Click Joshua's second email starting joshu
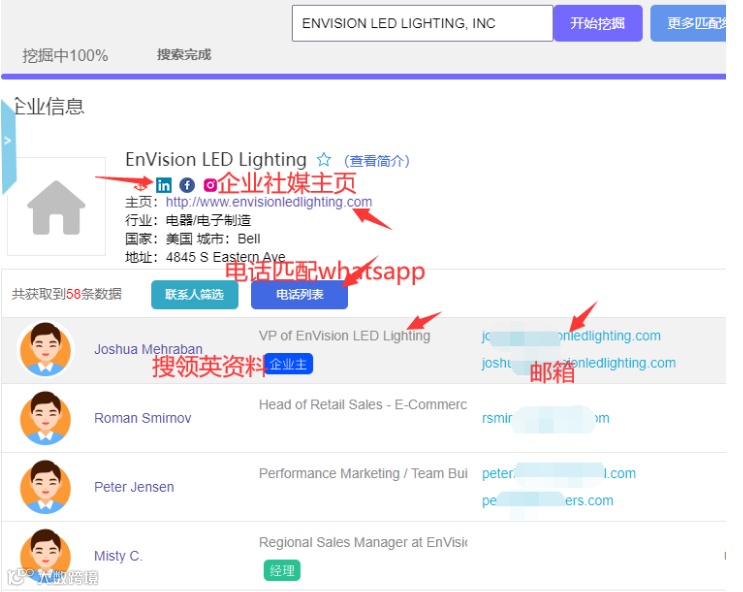Viewport: 743px width, 592px height. click(579, 363)
